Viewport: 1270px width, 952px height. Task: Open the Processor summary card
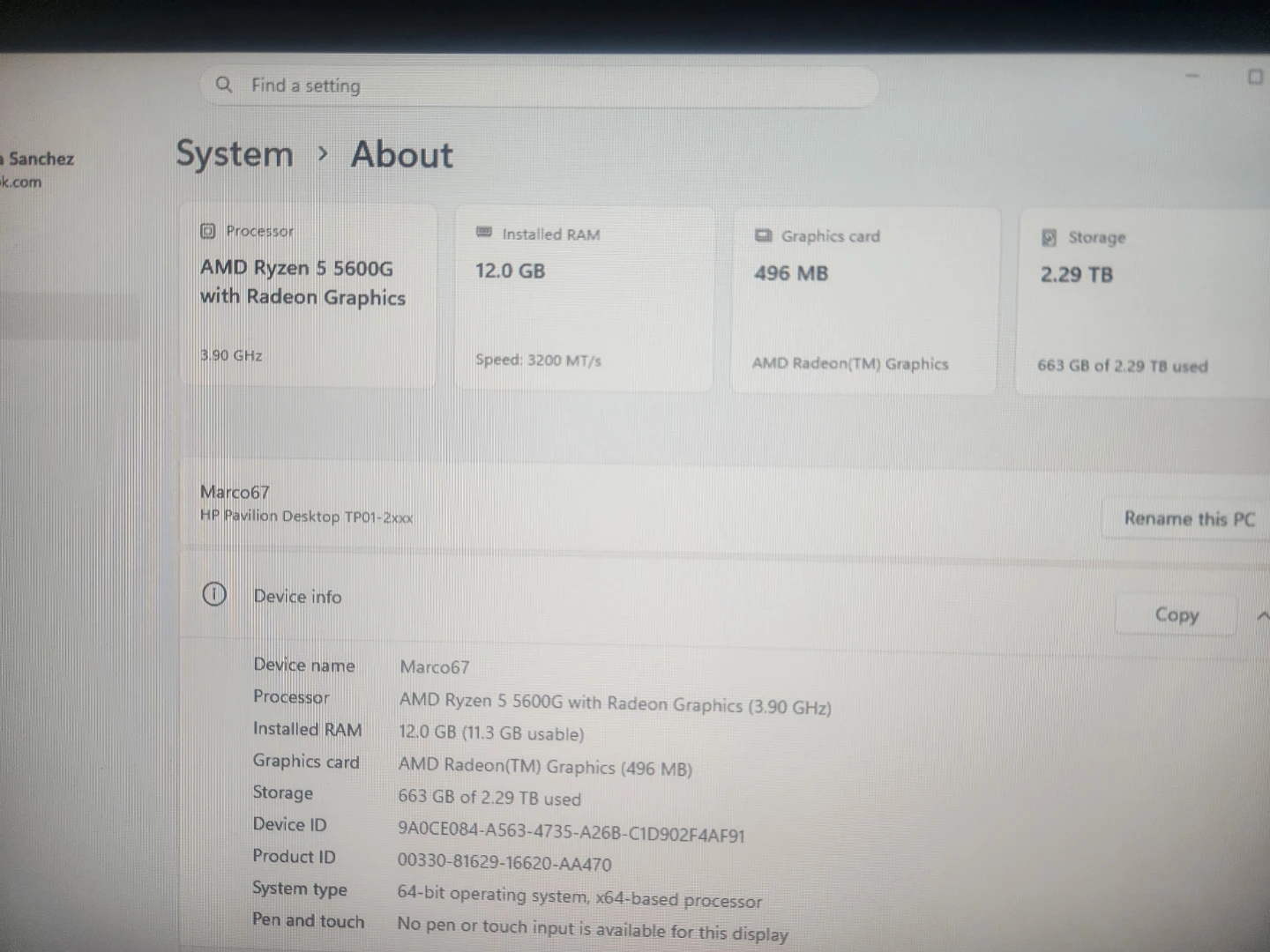click(x=309, y=295)
